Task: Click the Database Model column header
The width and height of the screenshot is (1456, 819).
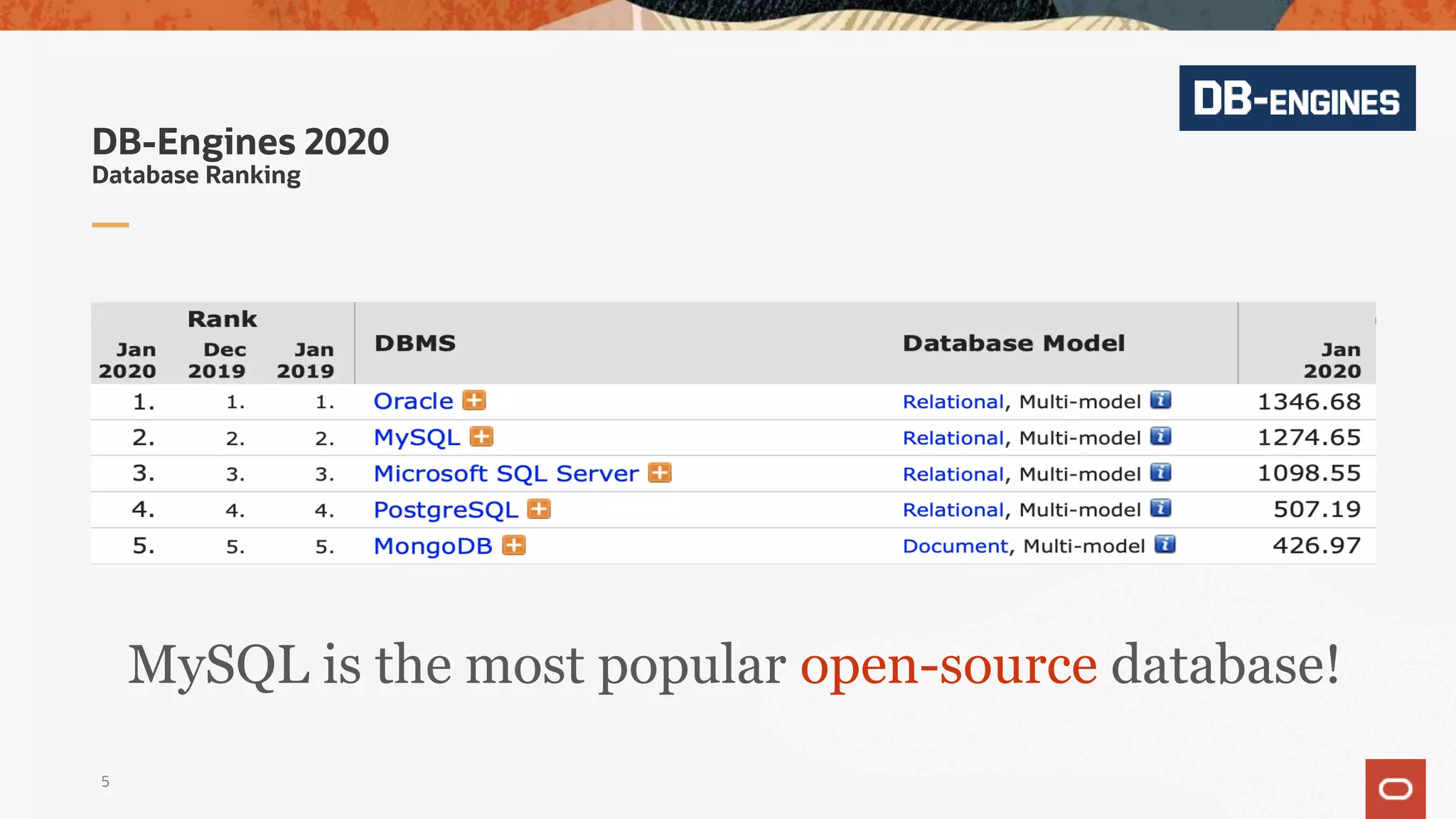Action: 1014,343
